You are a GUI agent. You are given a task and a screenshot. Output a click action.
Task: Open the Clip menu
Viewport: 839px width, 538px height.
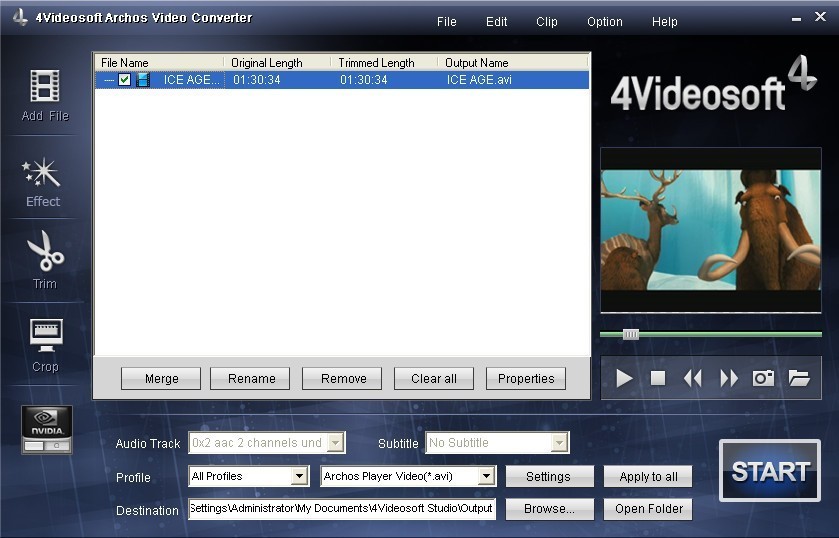[547, 22]
